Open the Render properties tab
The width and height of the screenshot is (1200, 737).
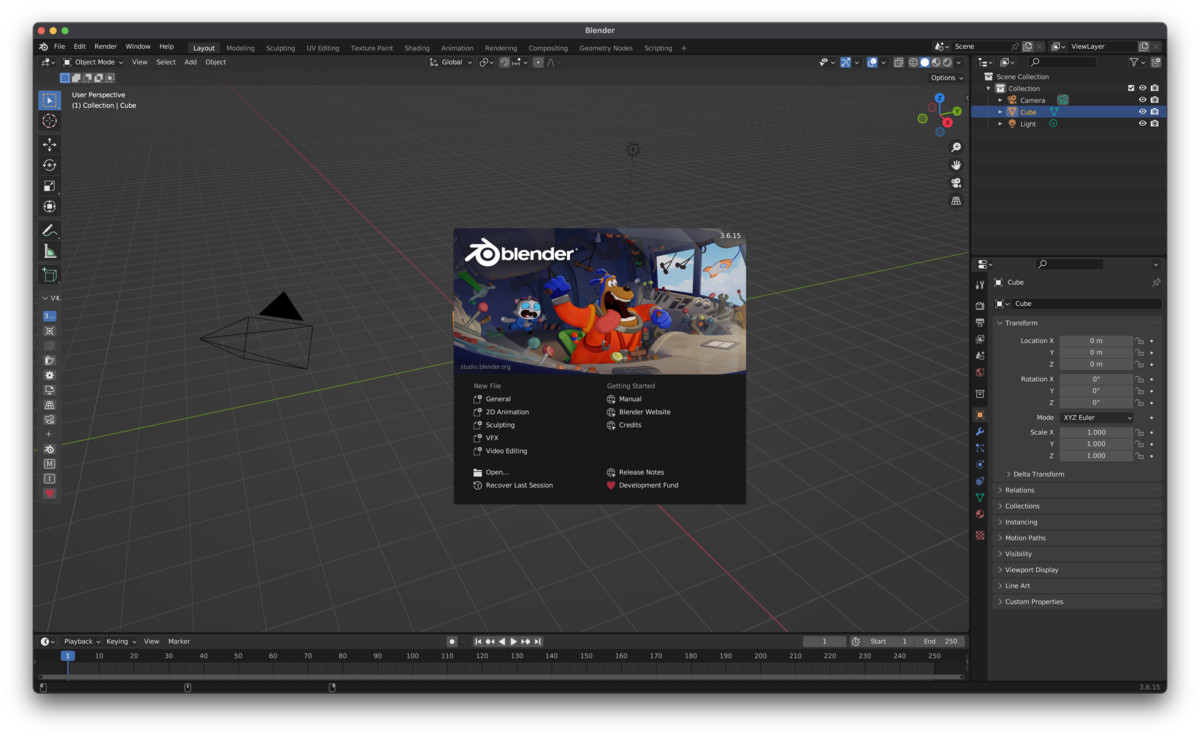tap(980, 306)
